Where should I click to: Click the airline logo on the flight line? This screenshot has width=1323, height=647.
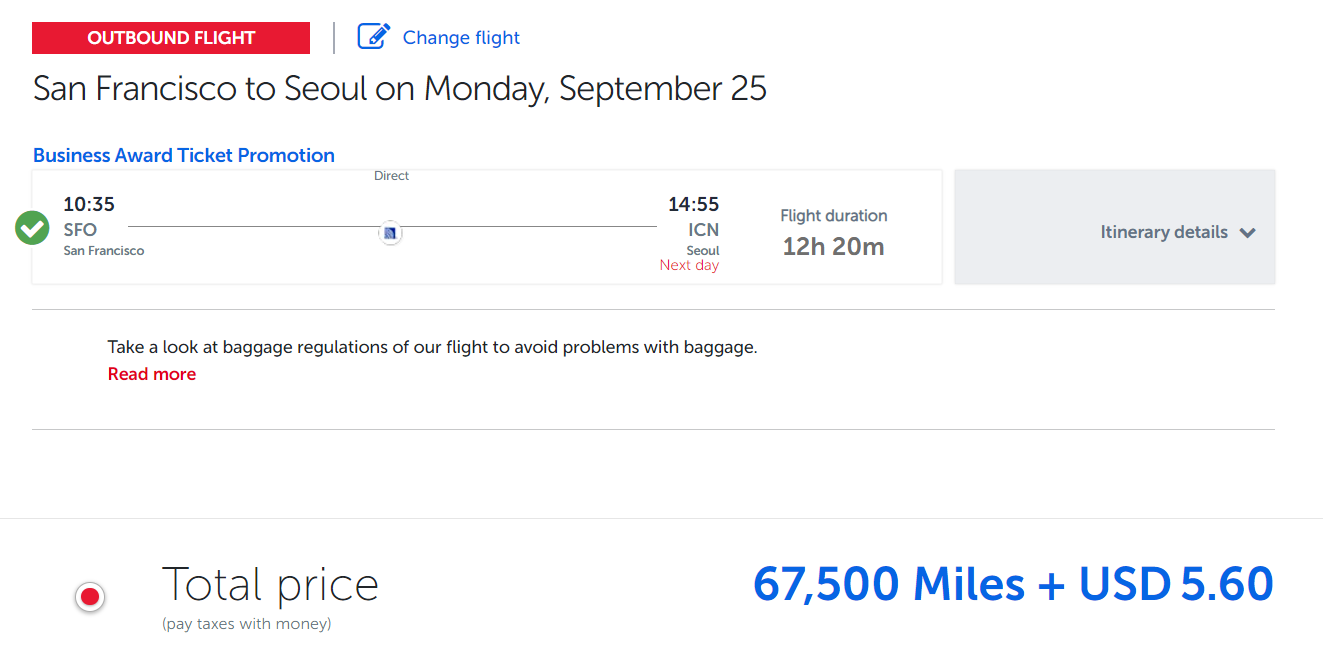pos(390,232)
